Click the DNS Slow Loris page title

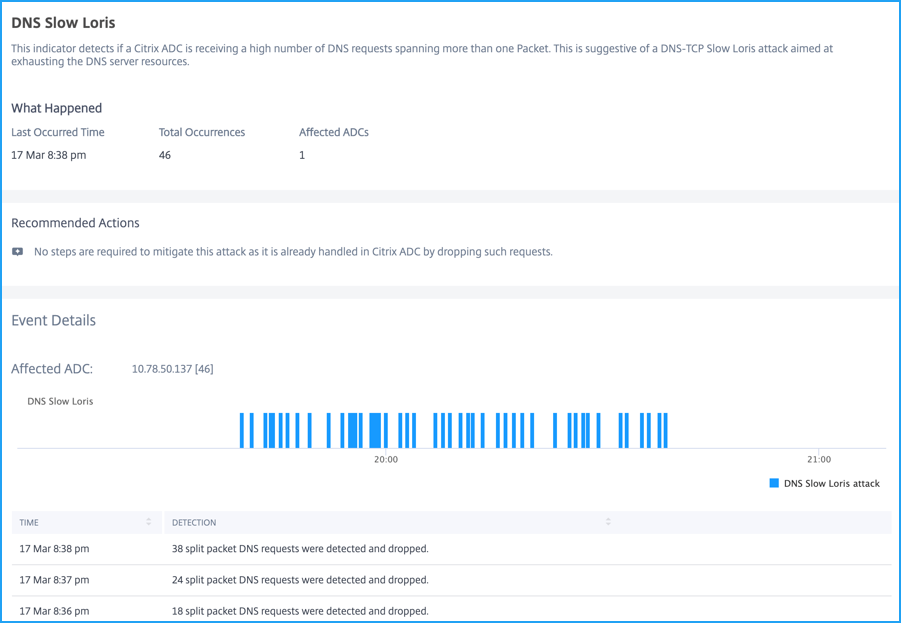coord(63,22)
